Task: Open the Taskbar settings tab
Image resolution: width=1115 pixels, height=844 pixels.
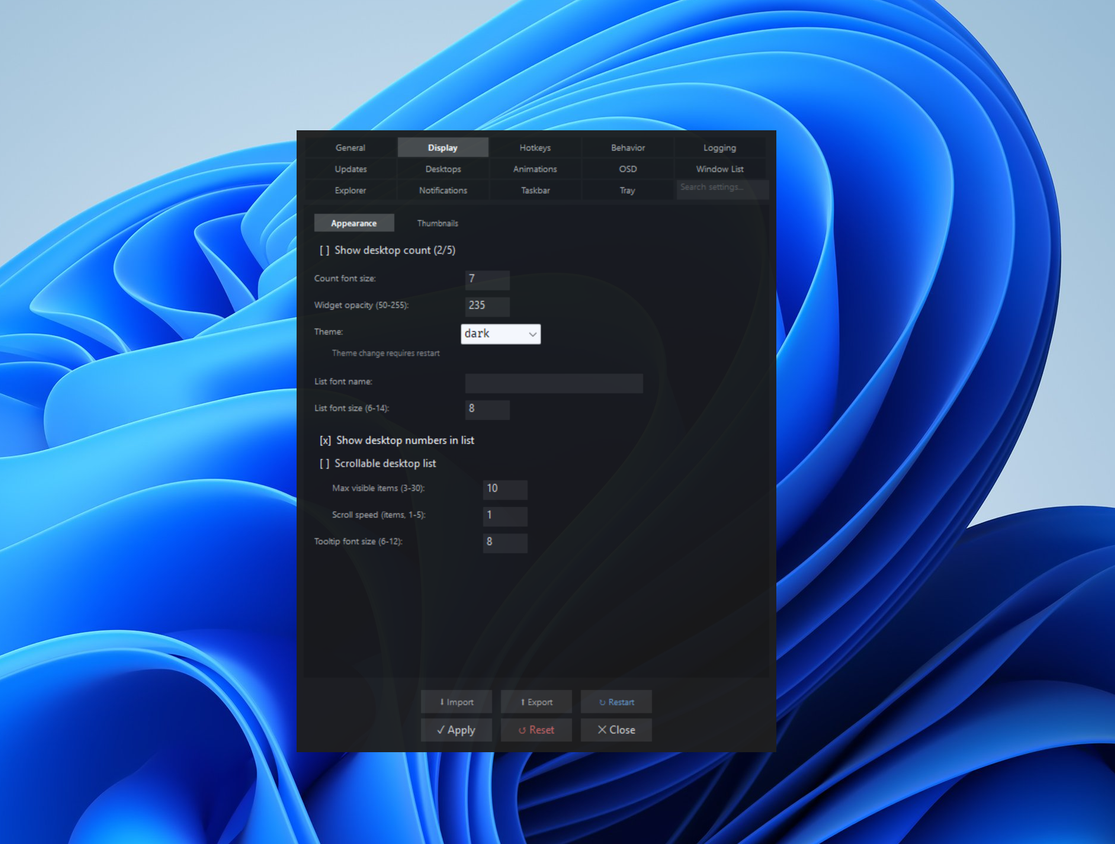Action: 535,191
